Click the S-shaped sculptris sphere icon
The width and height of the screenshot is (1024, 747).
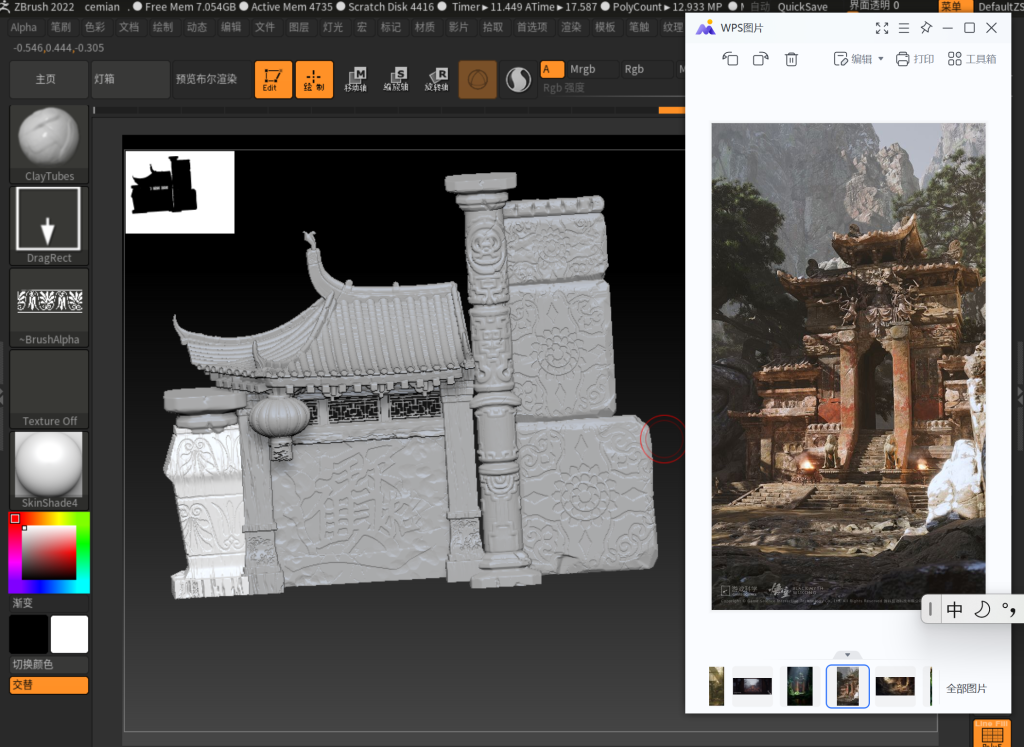click(x=519, y=80)
